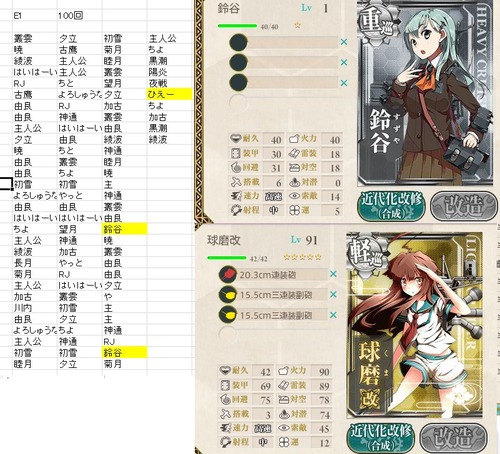Viewport: 500px width, 454px height.
Task: Select the first yellow highlighted 鈴谷 cell
Action: point(125,229)
